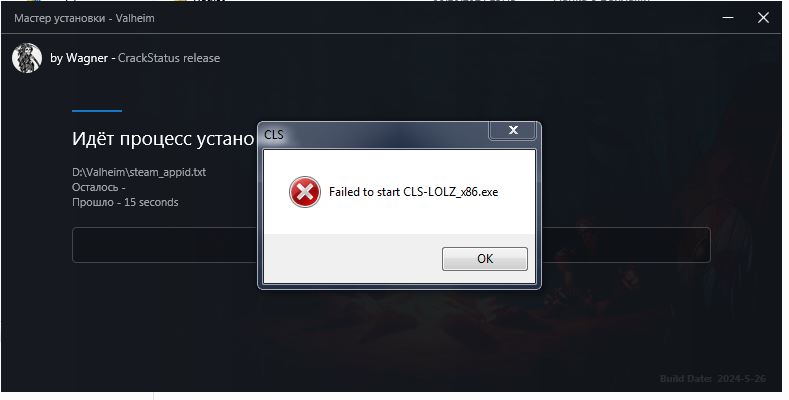
Task: Click the installation progress bar
Action: point(391,245)
